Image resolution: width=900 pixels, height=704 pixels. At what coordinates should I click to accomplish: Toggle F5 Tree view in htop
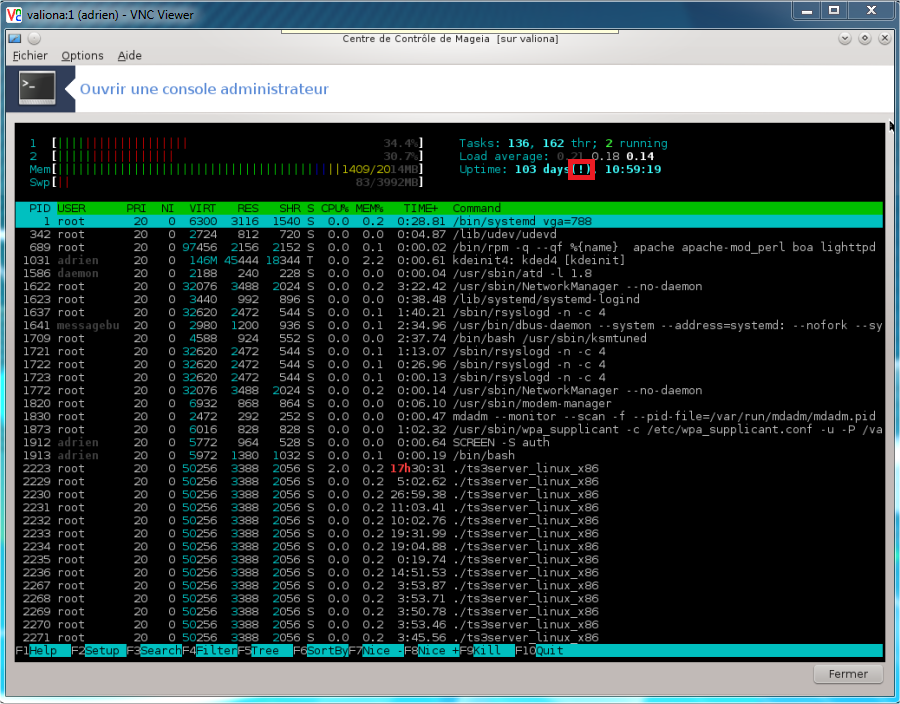265,651
